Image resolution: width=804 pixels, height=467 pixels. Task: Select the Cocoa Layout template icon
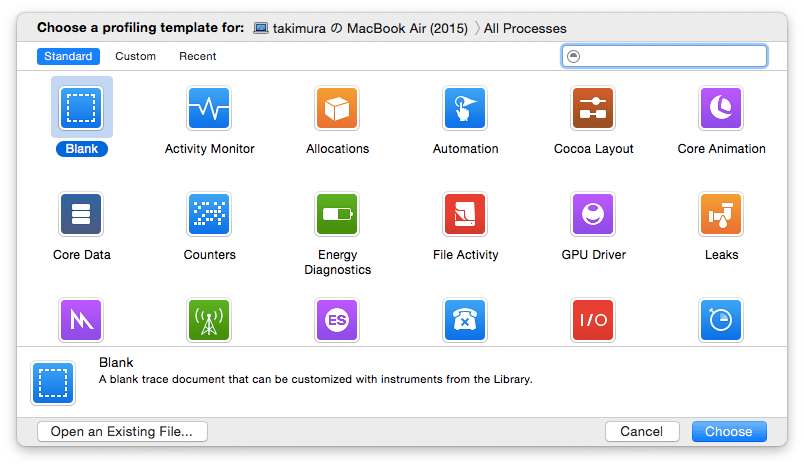pyautogui.click(x=593, y=108)
